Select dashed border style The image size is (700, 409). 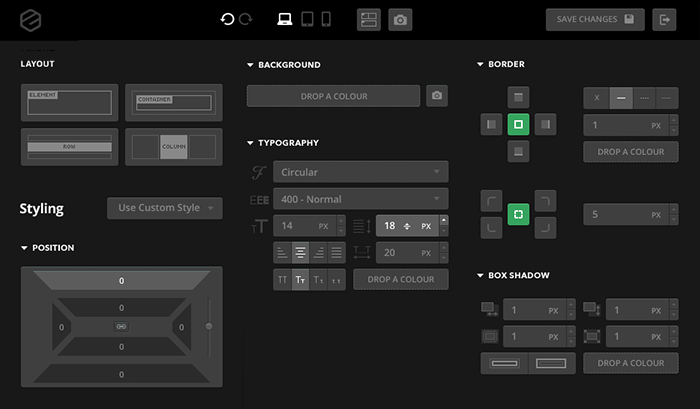644,98
